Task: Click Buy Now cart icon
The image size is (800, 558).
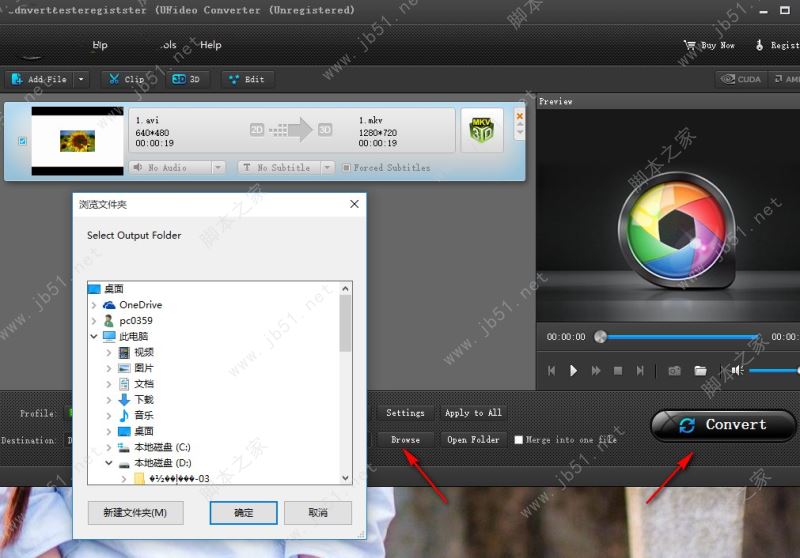Action: (x=690, y=45)
